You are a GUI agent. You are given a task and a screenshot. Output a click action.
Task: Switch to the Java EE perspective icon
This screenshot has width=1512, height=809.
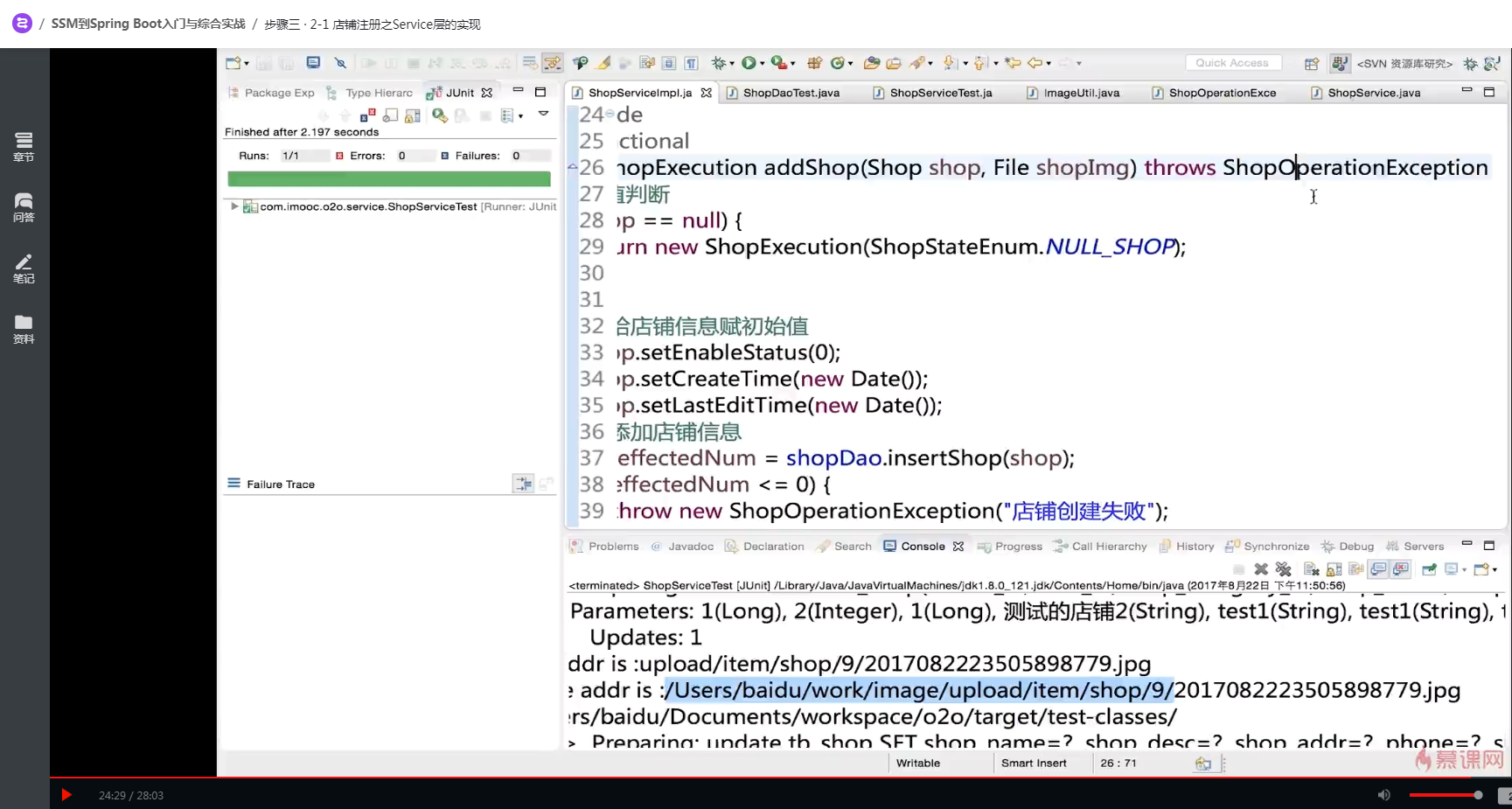1339,63
